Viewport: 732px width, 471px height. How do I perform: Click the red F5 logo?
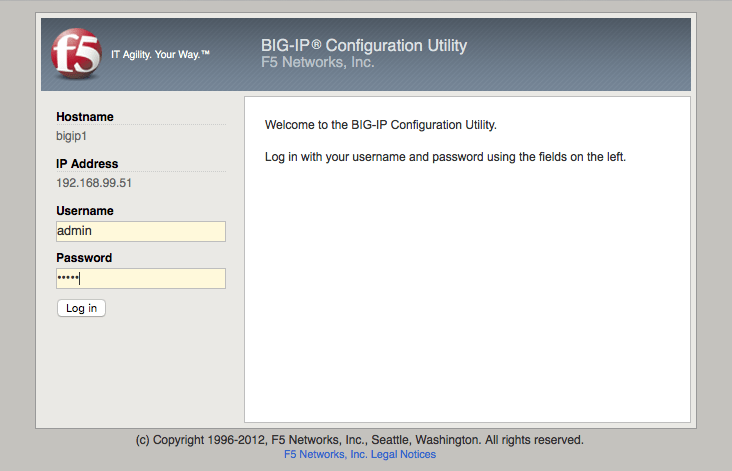[76, 53]
